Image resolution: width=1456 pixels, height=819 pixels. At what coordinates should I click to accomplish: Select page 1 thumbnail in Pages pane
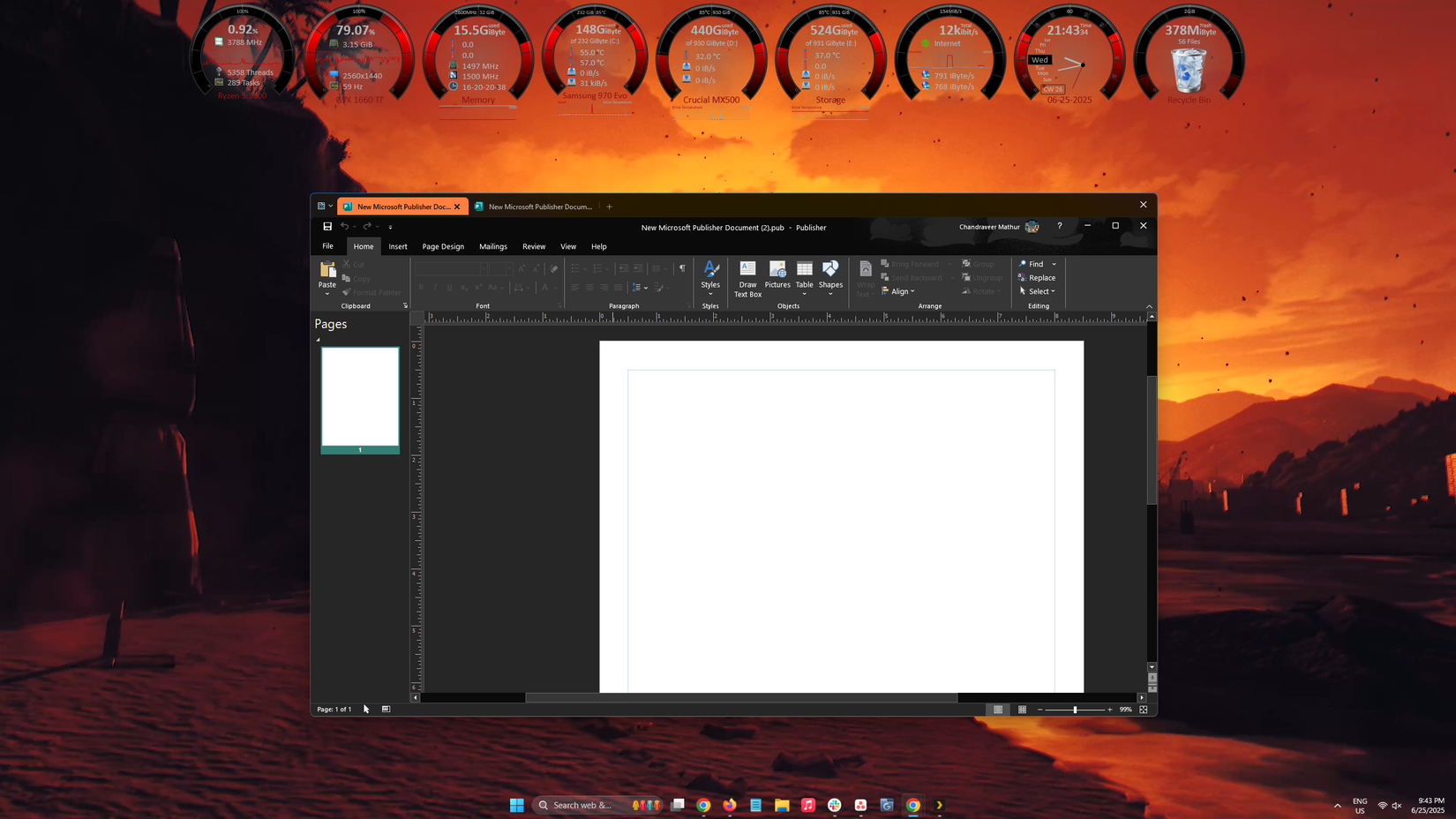pyautogui.click(x=360, y=400)
